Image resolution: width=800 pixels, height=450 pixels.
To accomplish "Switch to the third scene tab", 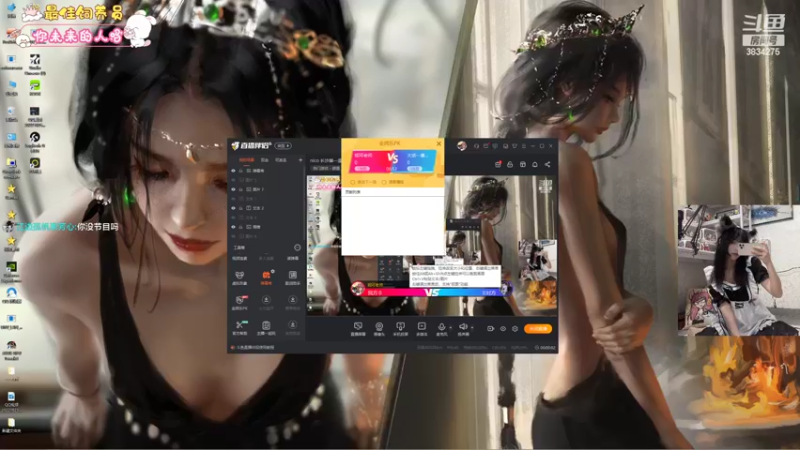I will tap(281, 160).
